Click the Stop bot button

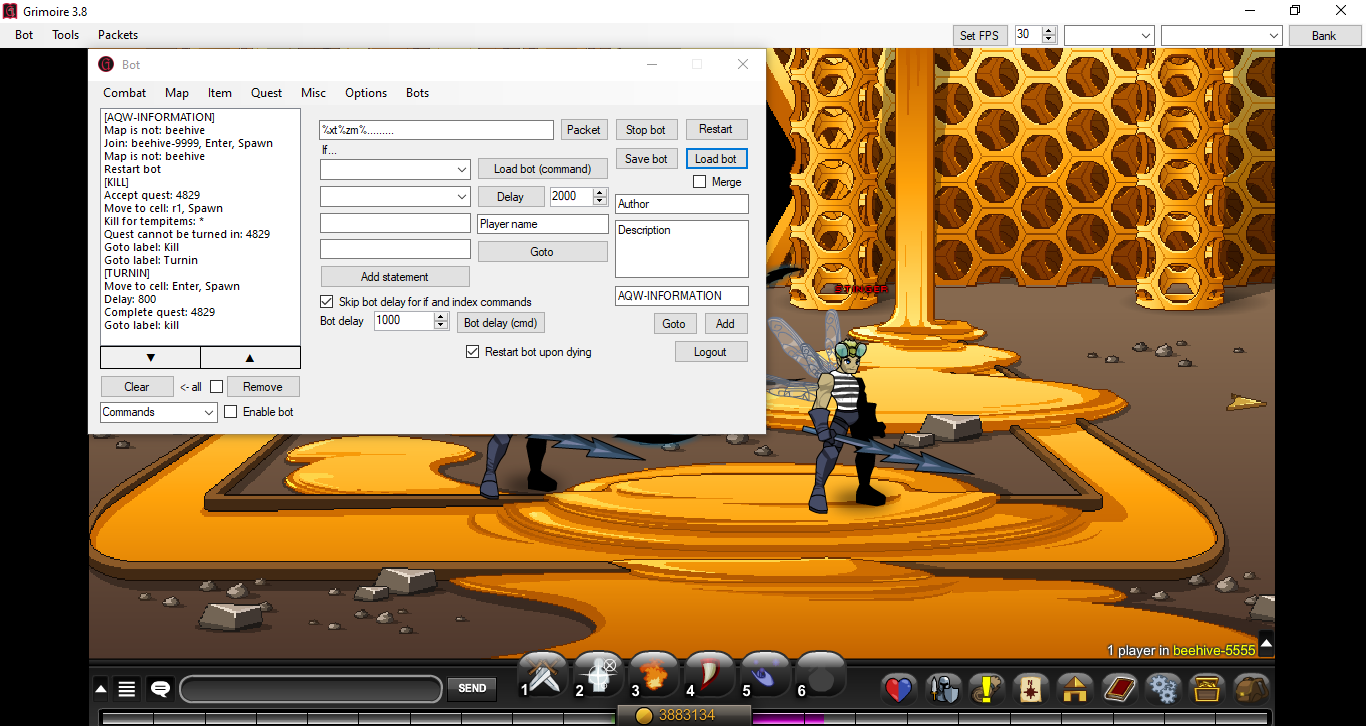pos(646,130)
